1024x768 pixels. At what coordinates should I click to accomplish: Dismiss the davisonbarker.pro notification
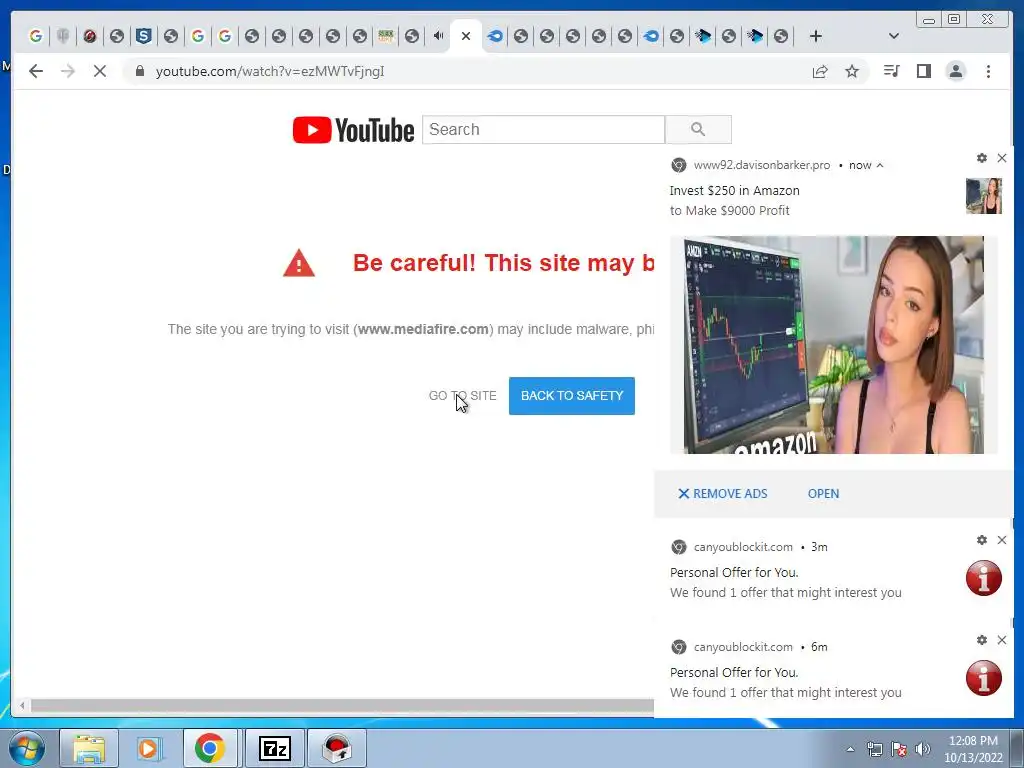point(1002,158)
